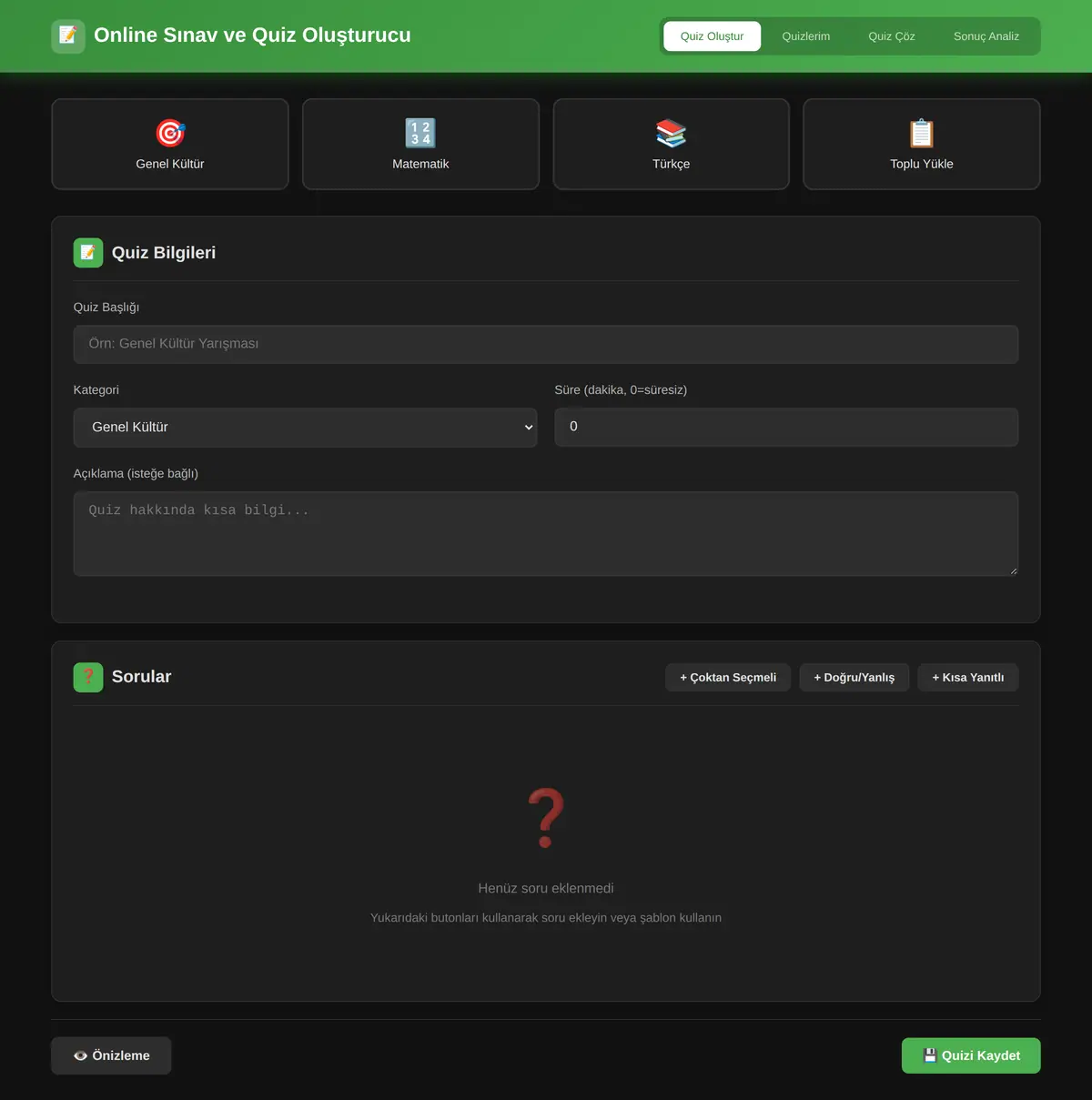Screen dimensions: 1092x1100
Task: Click the notepad logo icon in header
Action: (x=68, y=36)
